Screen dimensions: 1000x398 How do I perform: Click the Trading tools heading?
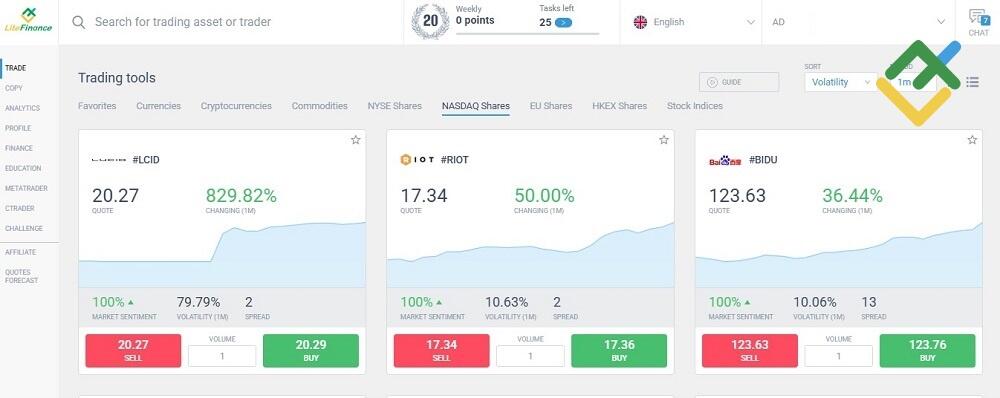pyautogui.click(x=117, y=78)
